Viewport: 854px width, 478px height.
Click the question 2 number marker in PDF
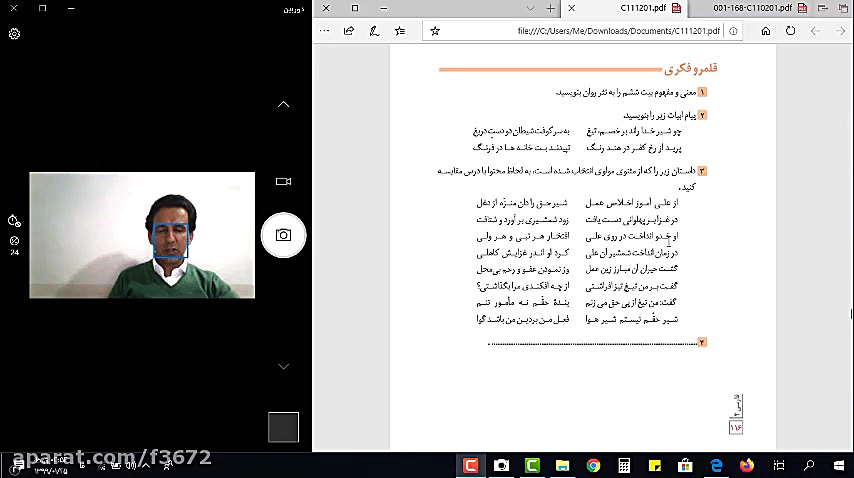(703, 115)
